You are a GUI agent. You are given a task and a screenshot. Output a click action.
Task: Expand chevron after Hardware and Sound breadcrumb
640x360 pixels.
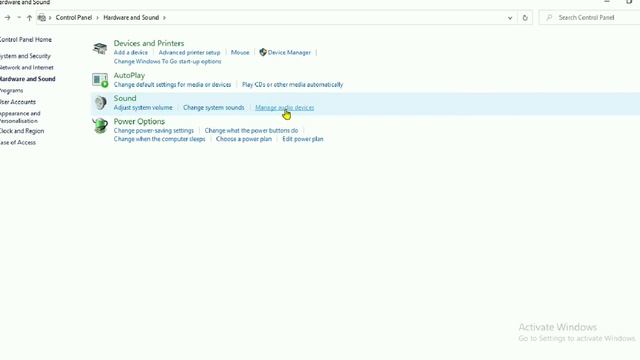164,18
